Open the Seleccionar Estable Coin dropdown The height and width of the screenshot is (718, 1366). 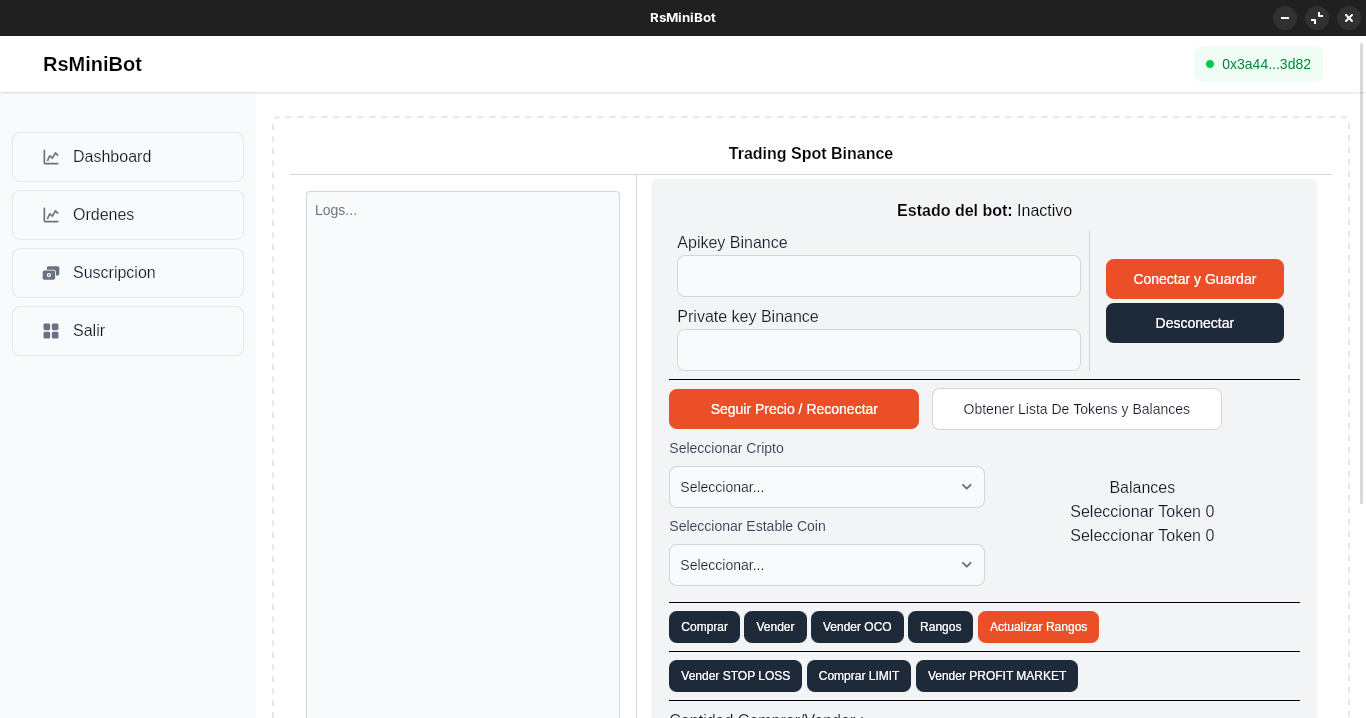(826, 565)
